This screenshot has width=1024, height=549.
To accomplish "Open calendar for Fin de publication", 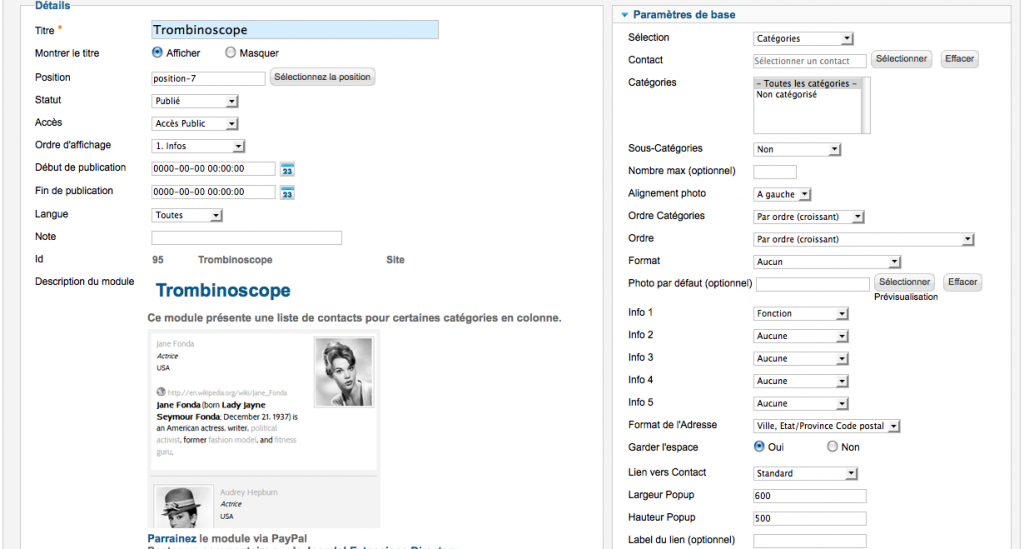I will tap(287, 192).
